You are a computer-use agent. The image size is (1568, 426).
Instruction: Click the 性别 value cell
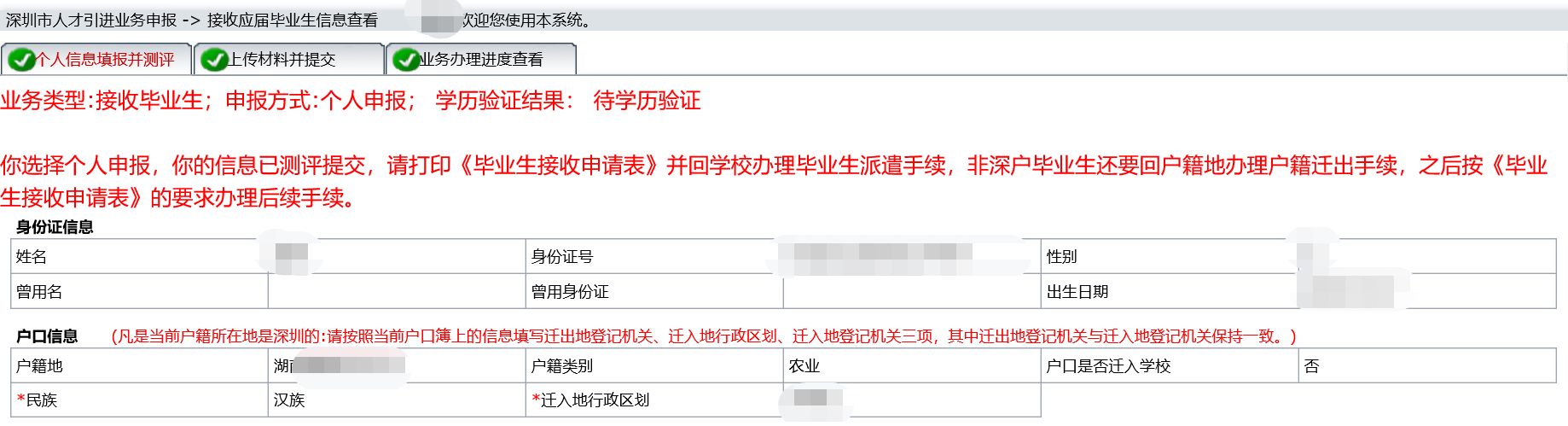[1427, 256]
